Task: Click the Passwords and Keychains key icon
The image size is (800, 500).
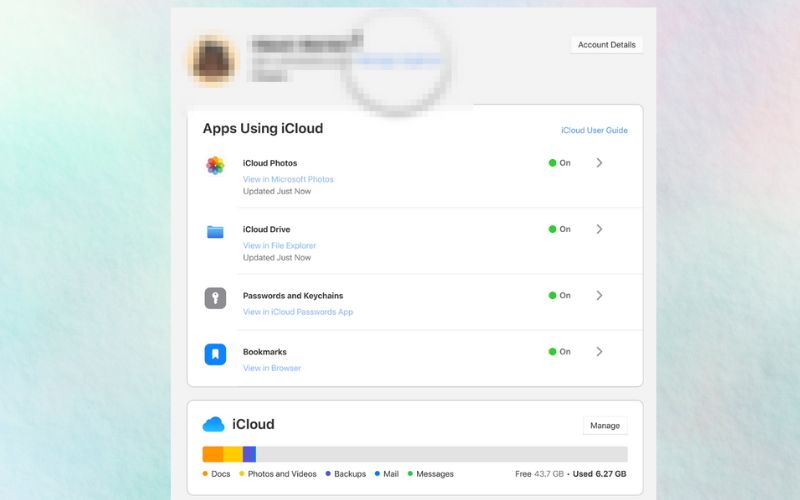Action: (x=215, y=298)
